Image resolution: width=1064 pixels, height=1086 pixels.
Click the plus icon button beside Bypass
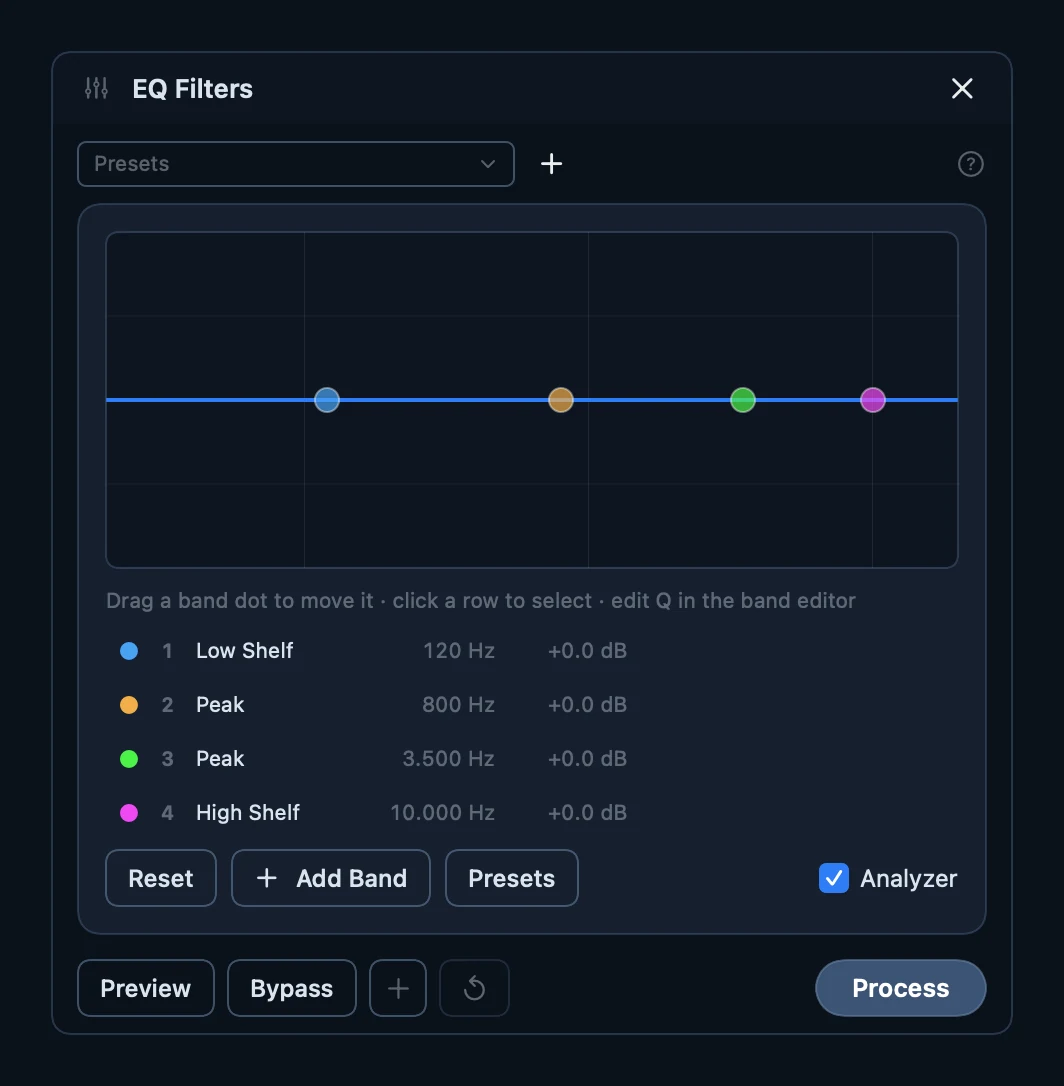[x=398, y=988]
